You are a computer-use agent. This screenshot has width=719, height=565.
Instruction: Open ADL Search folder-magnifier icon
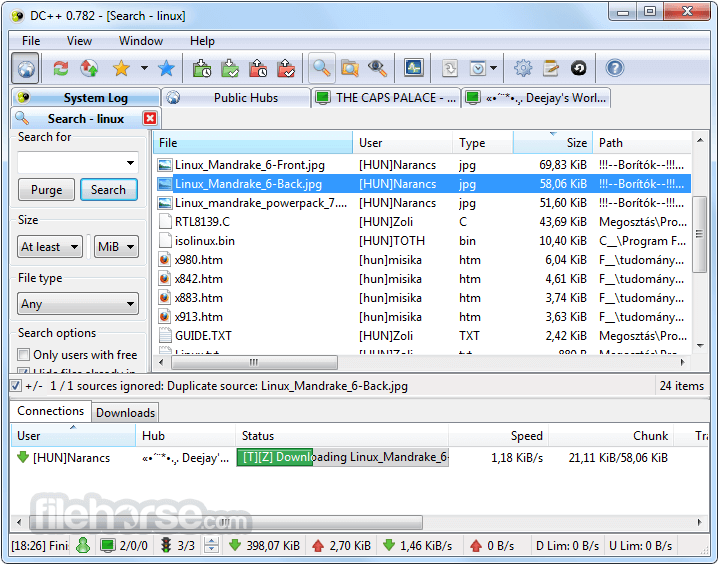(x=350, y=69)
